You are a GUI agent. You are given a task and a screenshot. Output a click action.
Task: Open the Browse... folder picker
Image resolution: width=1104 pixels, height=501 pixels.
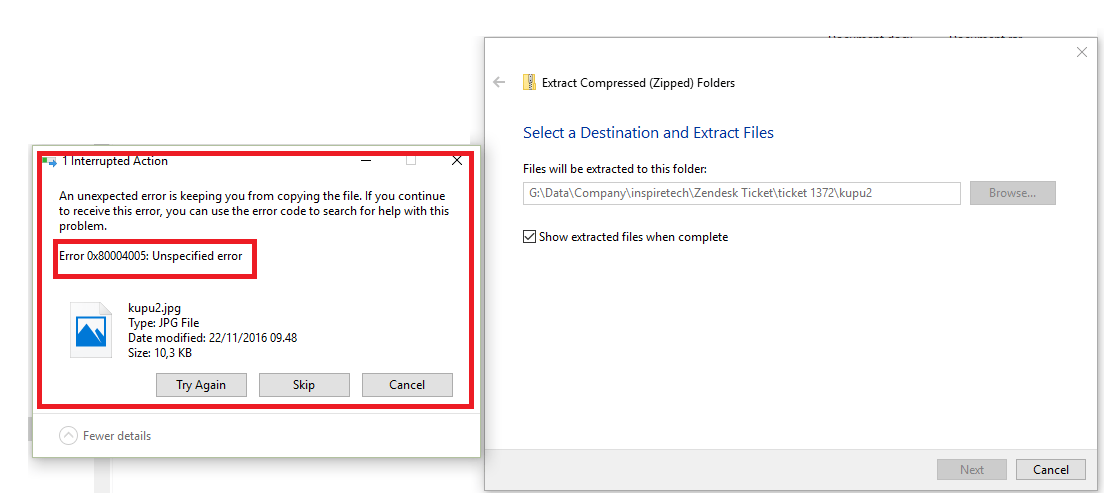(x=1012, y=193)
